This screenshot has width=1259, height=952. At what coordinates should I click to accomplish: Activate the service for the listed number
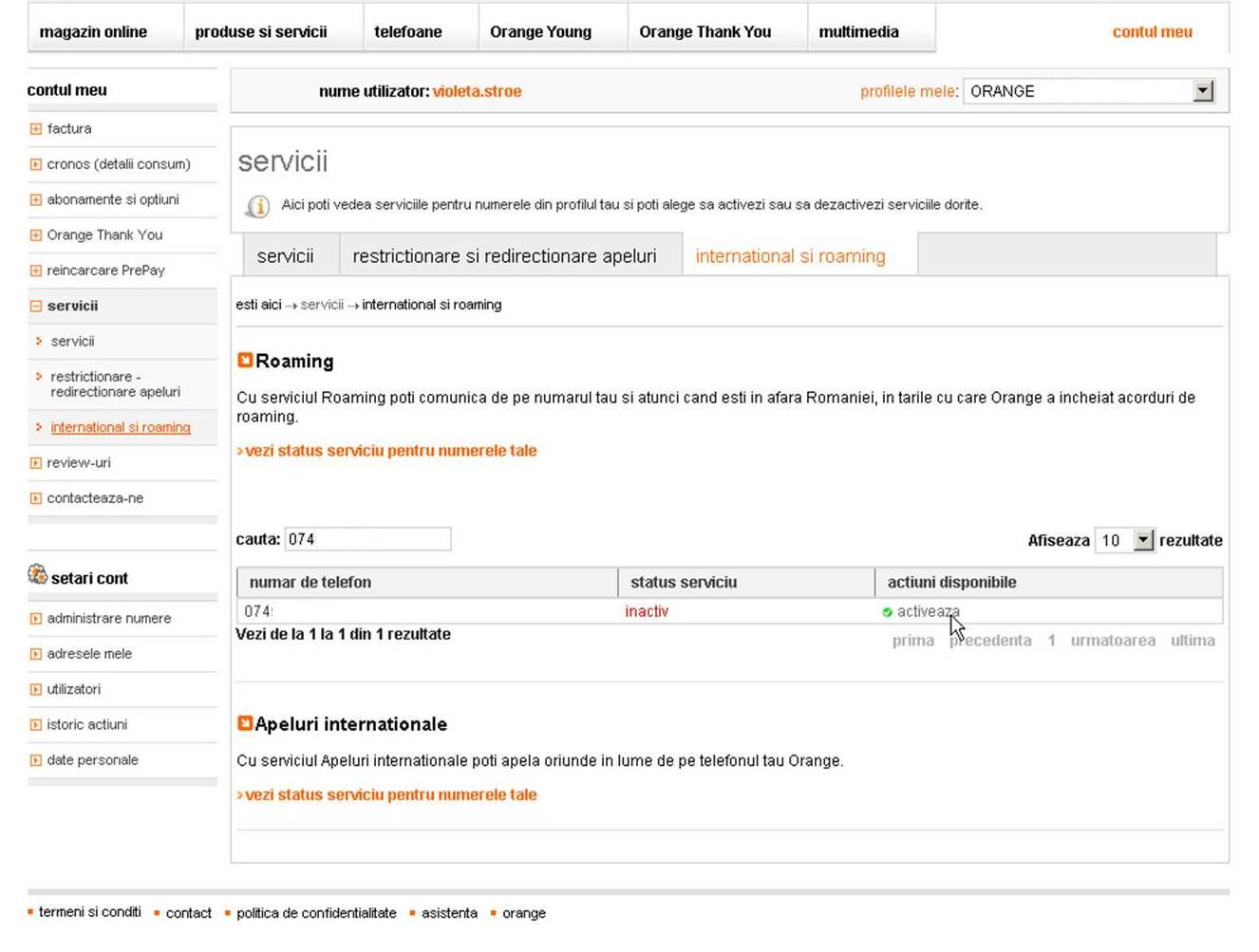(926, 612)
